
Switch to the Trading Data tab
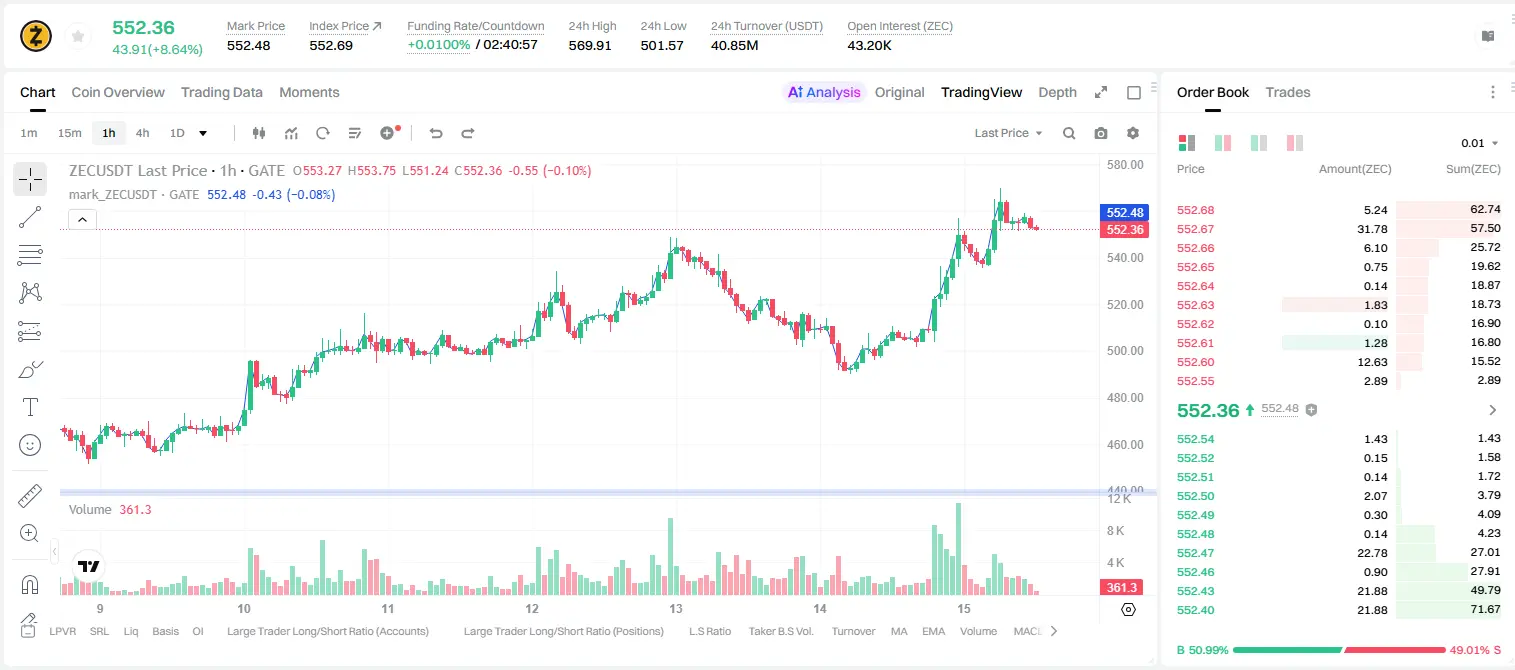click(222, 92)
